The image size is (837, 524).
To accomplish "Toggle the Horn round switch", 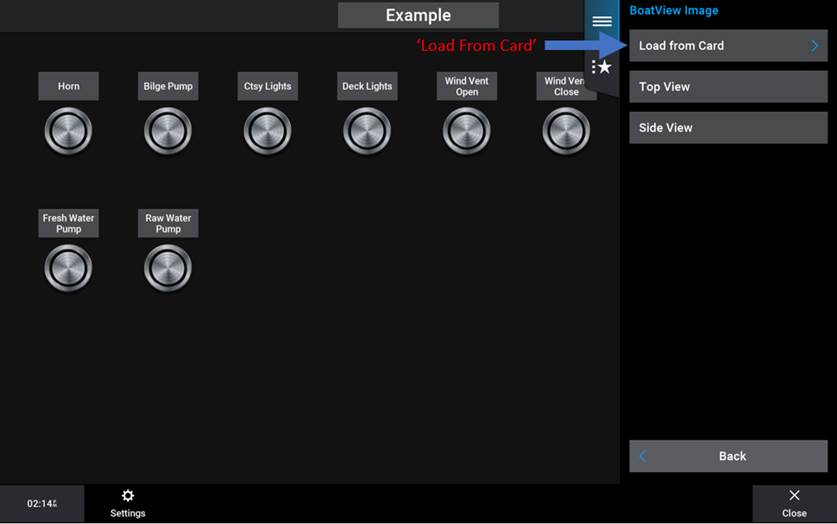I will tap(68, 131).
